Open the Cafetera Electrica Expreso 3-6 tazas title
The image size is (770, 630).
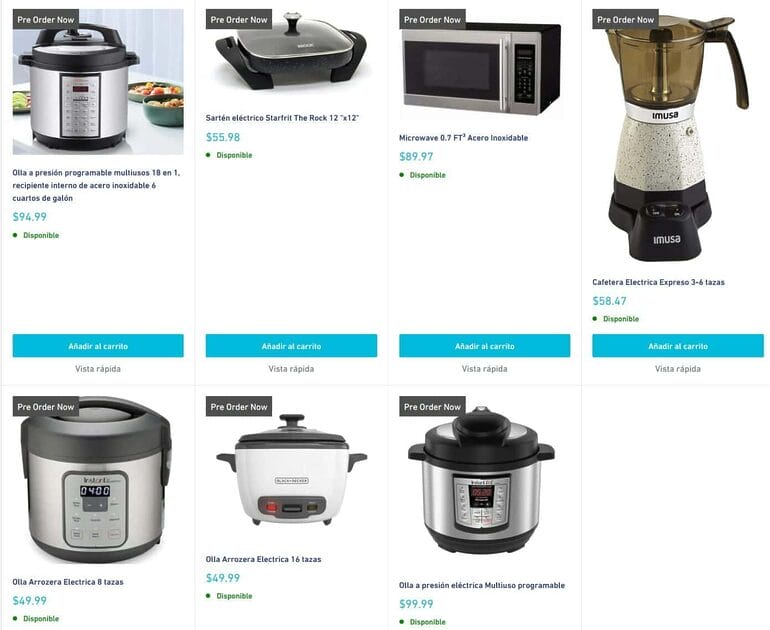tap(658, 282)
